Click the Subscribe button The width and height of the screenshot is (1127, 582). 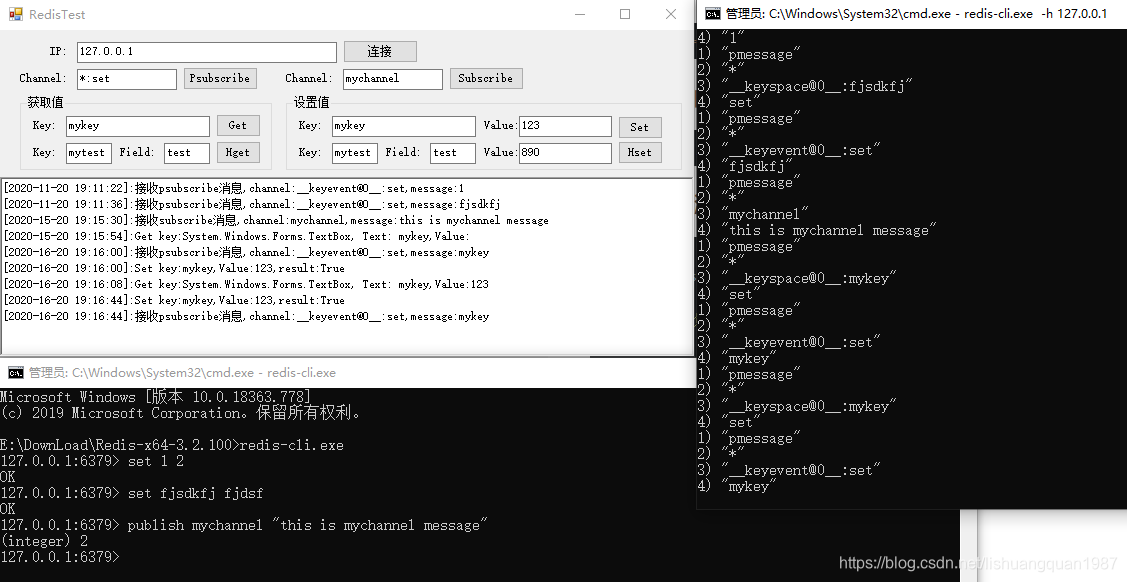click(485, 78)
